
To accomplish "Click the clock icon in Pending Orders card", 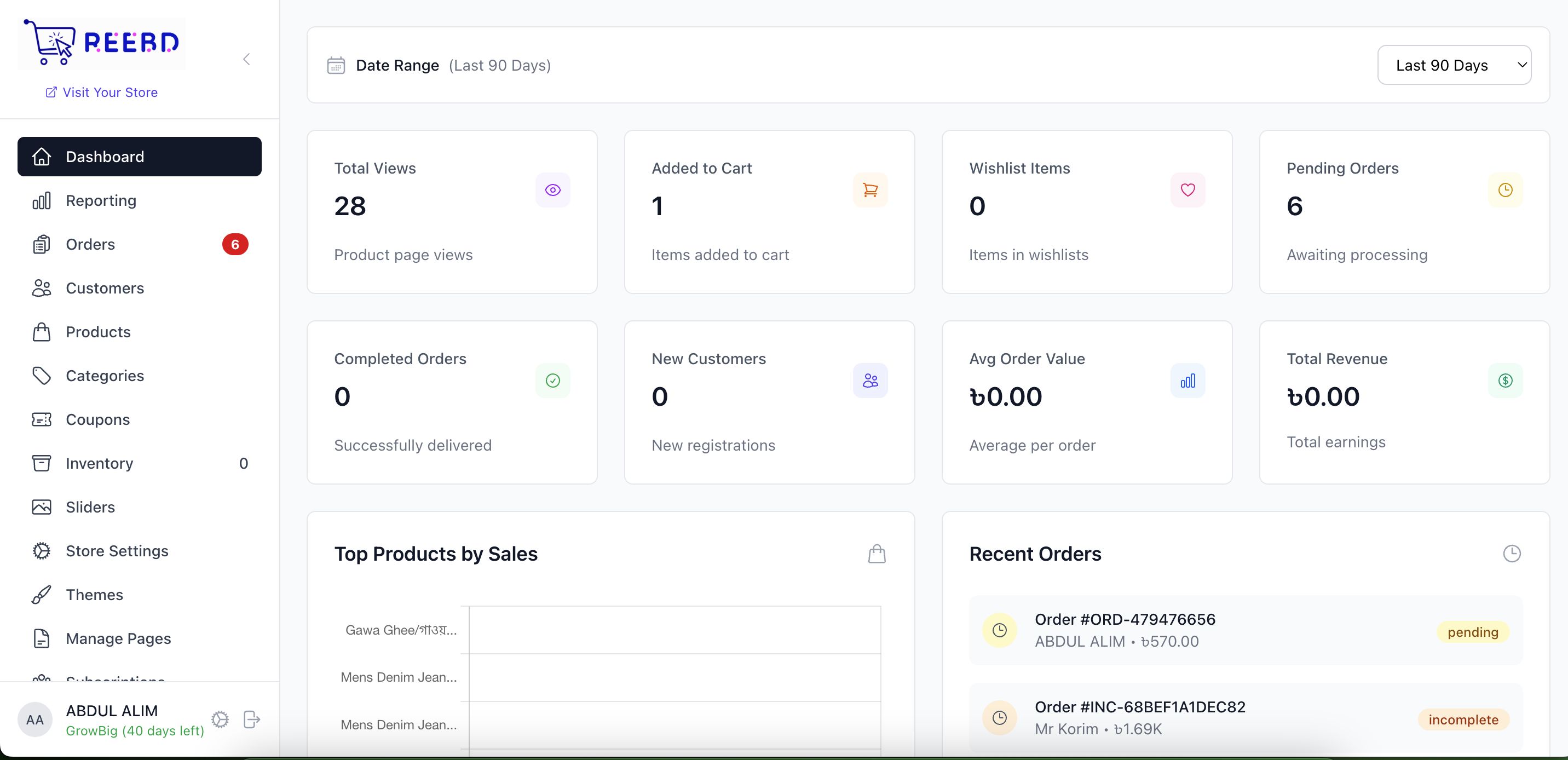I will point(1504,190).
